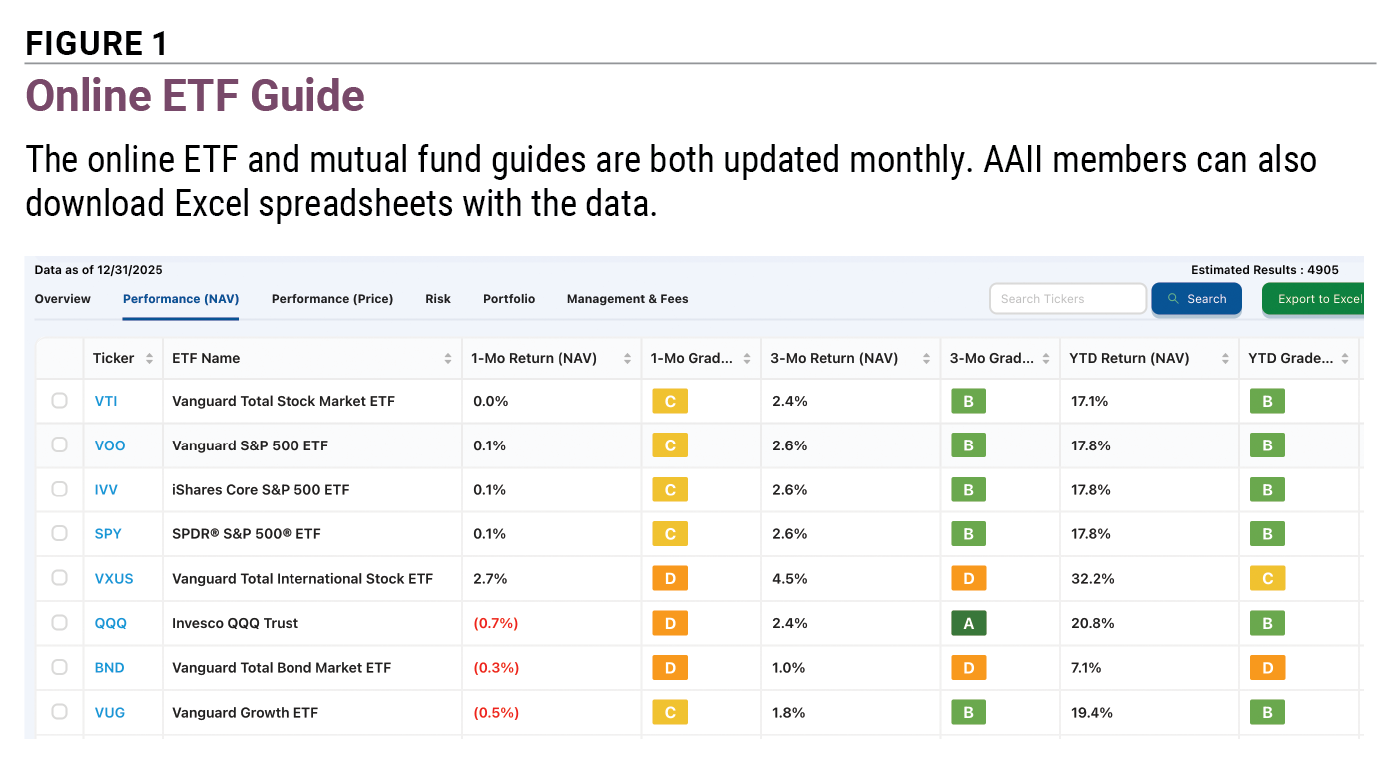The image size is (1399, 765).
Task: Open the Management & Fees tab
Action: pos(627,299)
